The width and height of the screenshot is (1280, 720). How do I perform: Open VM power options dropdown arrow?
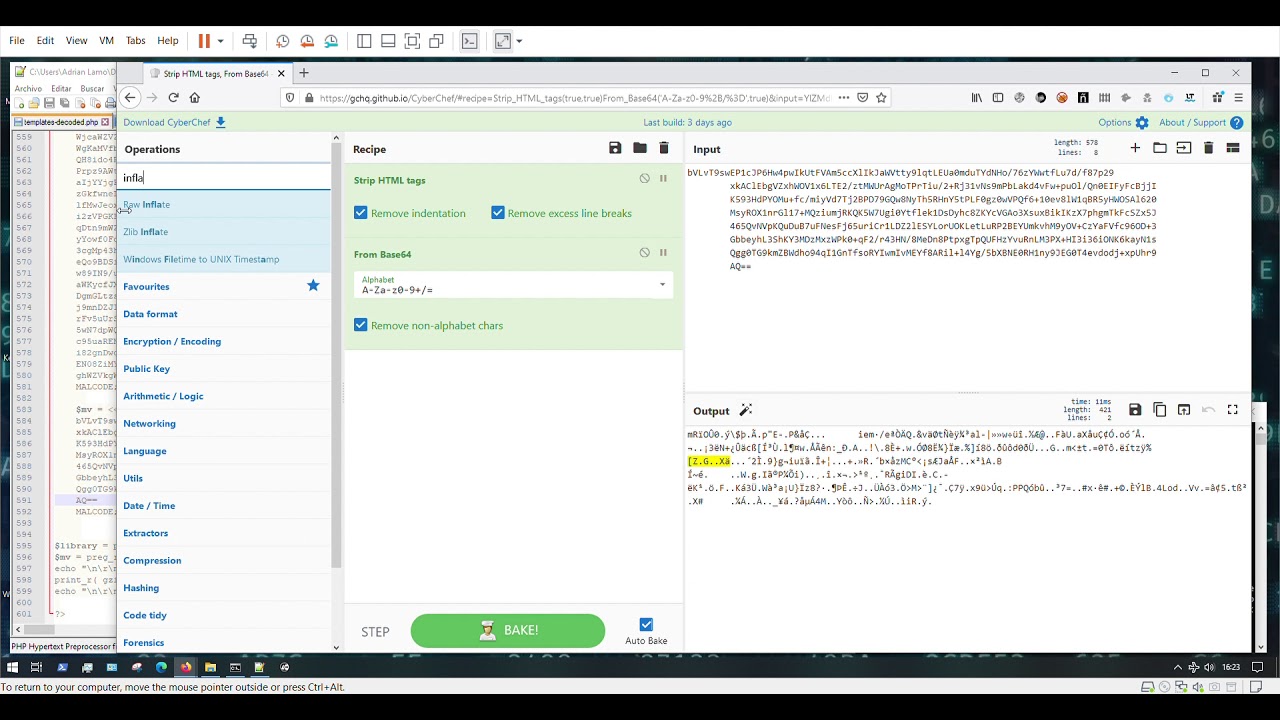[220, 41]
